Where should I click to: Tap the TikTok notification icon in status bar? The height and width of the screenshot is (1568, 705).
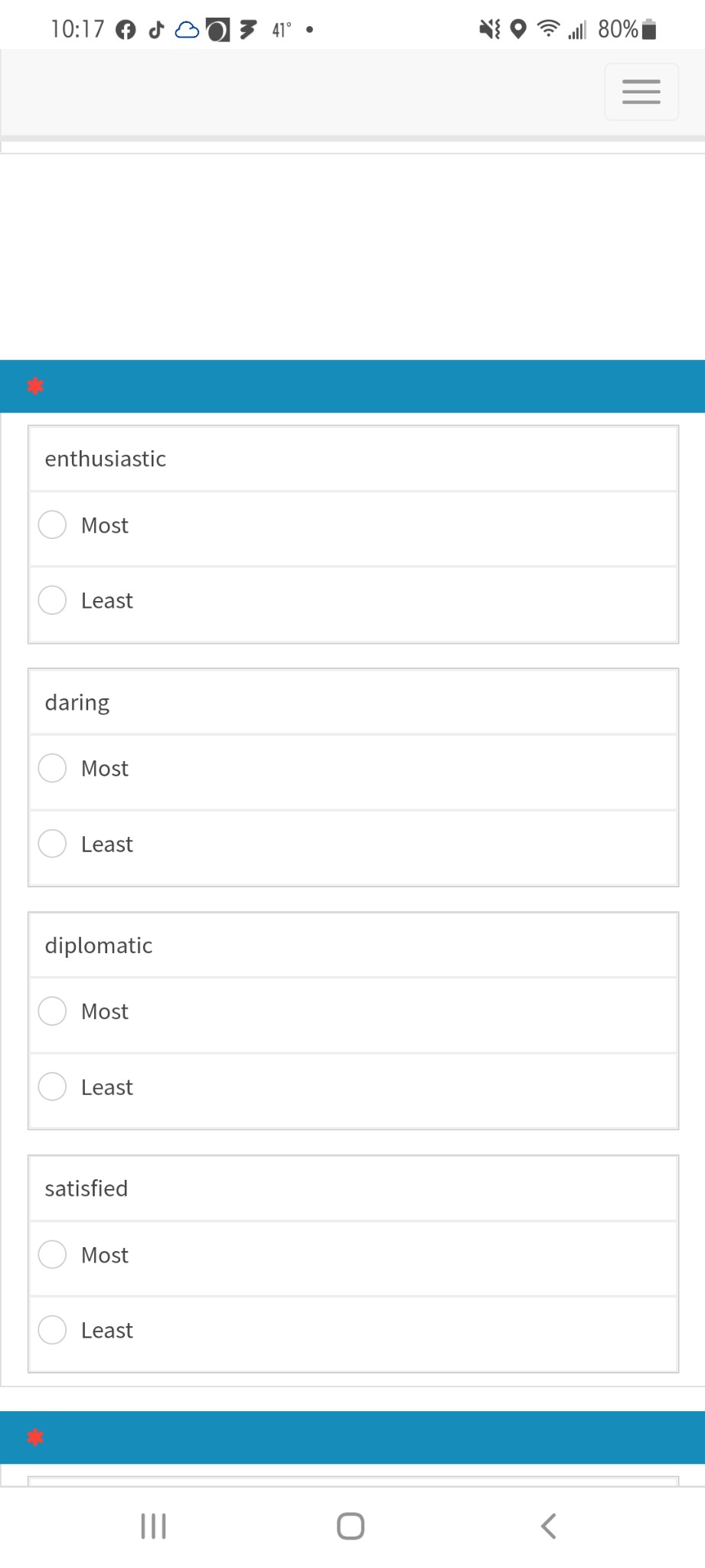[x=156, y=30]
